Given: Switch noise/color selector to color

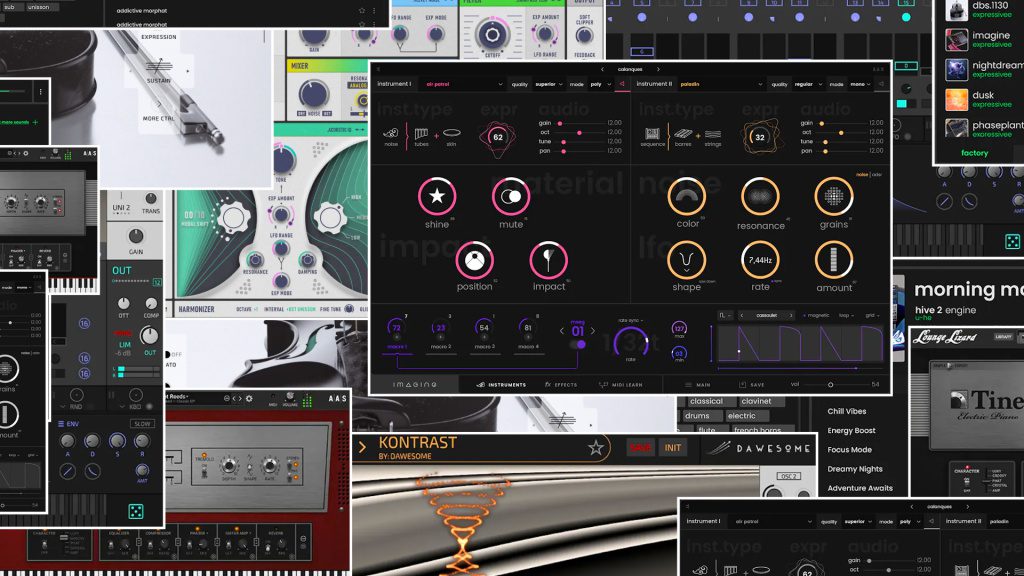Looking at the screenshot, I should [876, 175].
